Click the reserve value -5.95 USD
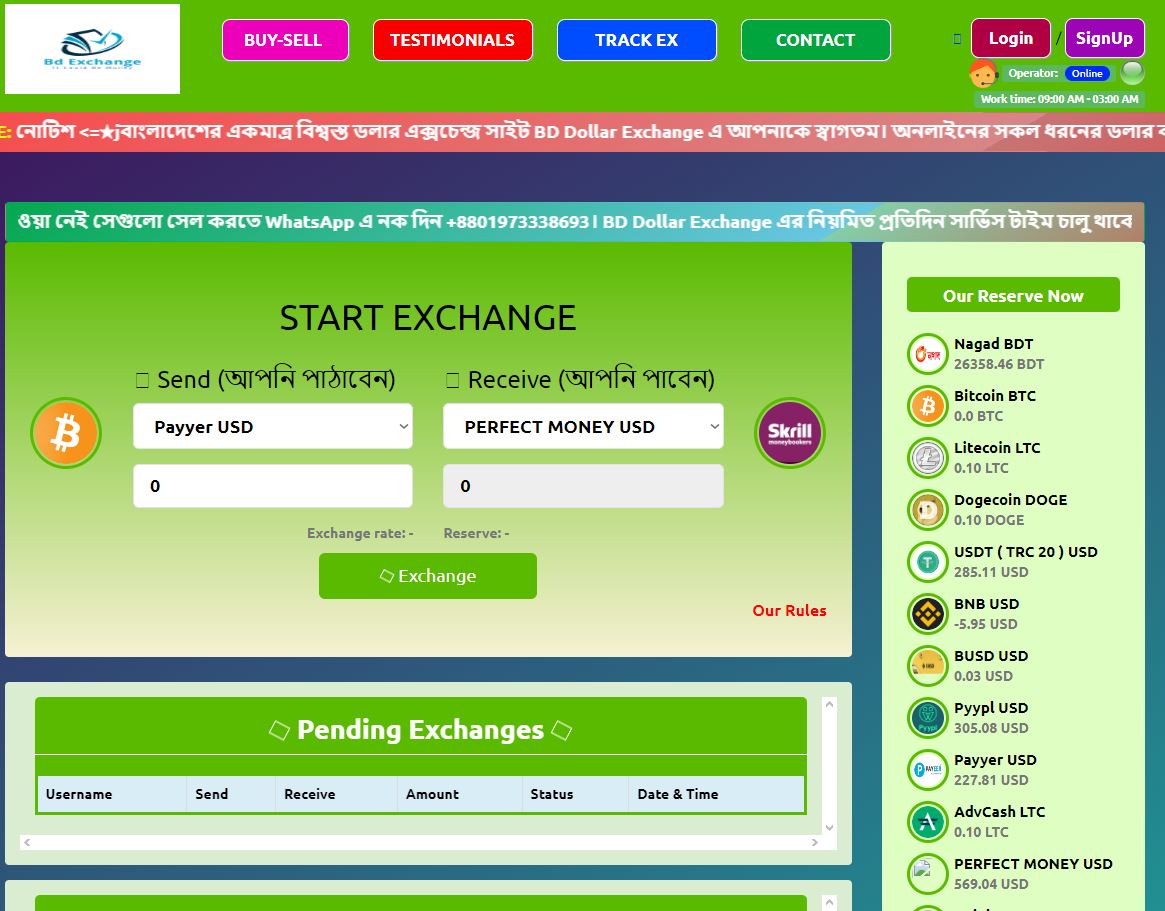This screenshot has height=911, width=1165. [x=986, y=624]
